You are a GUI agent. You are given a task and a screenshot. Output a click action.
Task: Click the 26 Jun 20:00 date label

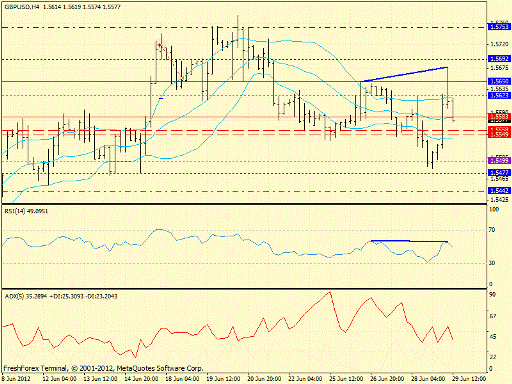click(x=387, y=379)
